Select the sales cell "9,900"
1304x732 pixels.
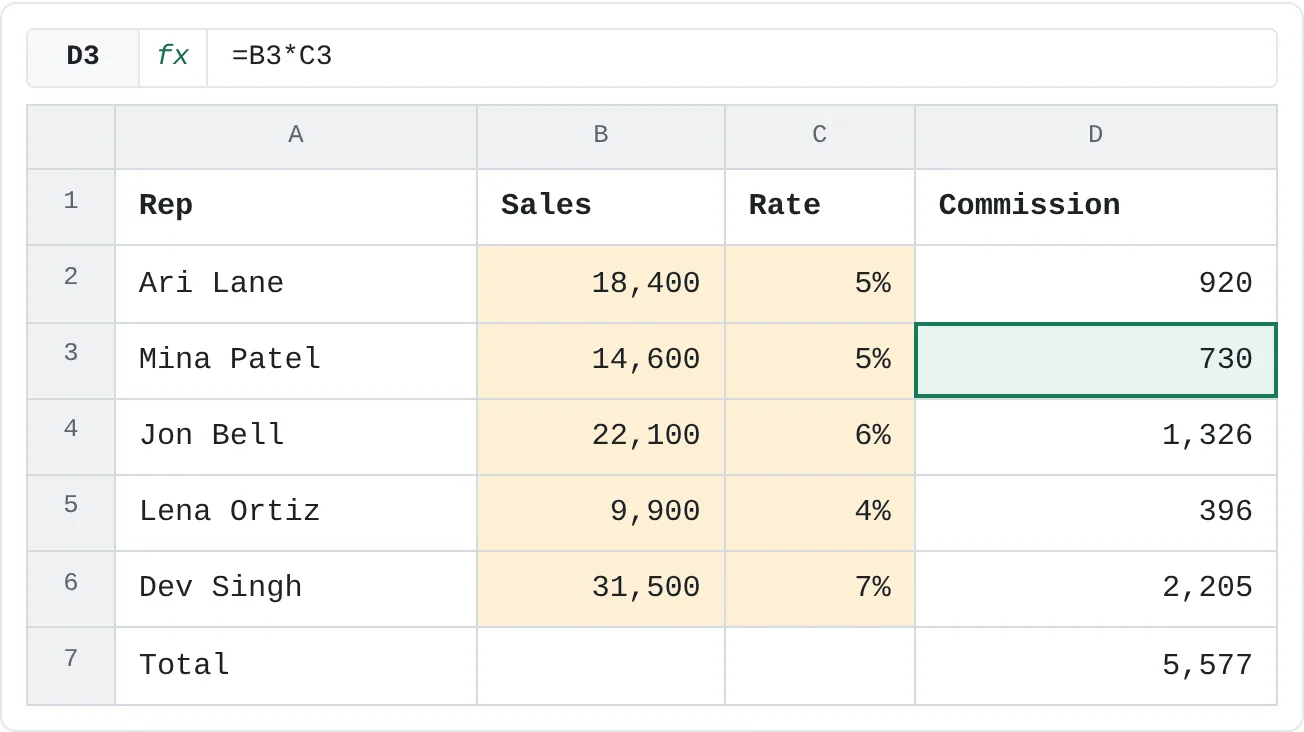click(x=601, y=512)
